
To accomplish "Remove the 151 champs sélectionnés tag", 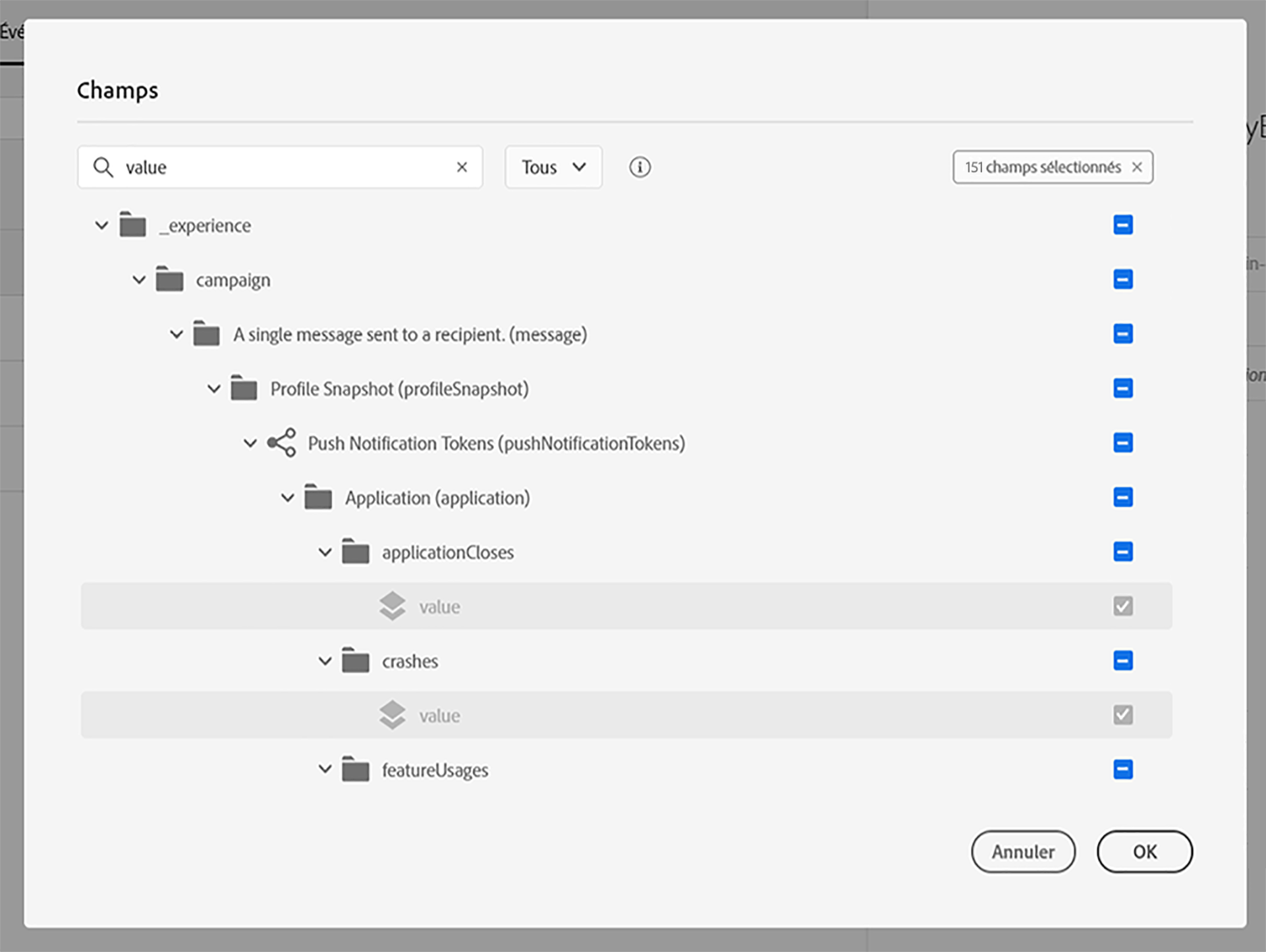I will coord(1137,167).
